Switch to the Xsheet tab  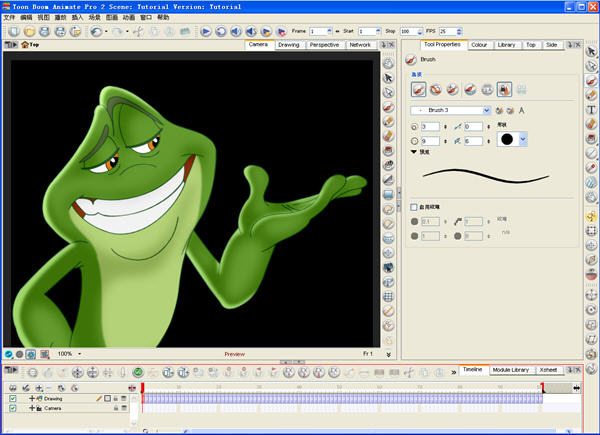[548, 370]
